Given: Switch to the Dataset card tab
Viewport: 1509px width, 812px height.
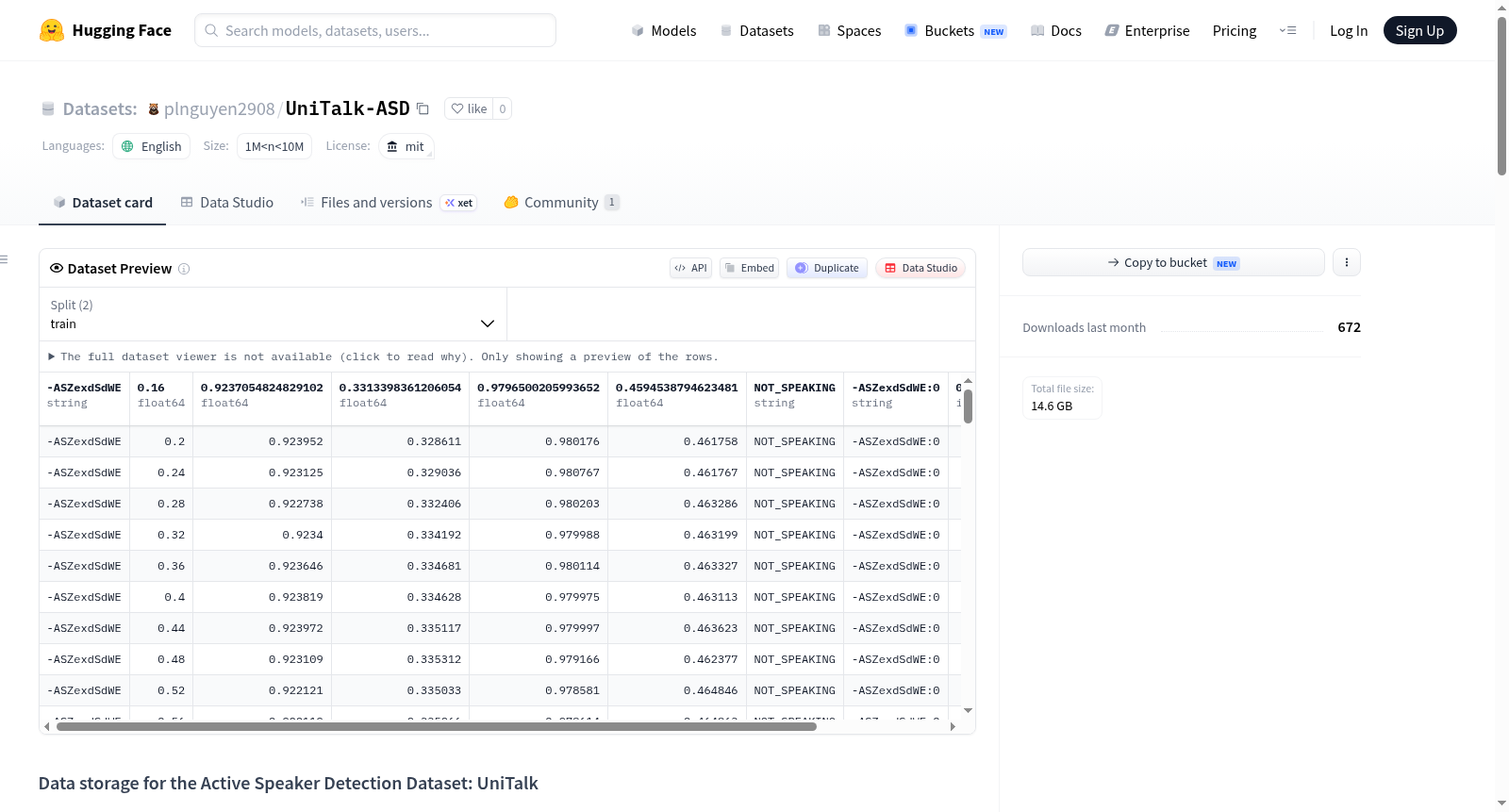Looking at the screenshot, I should click(102, 202).
